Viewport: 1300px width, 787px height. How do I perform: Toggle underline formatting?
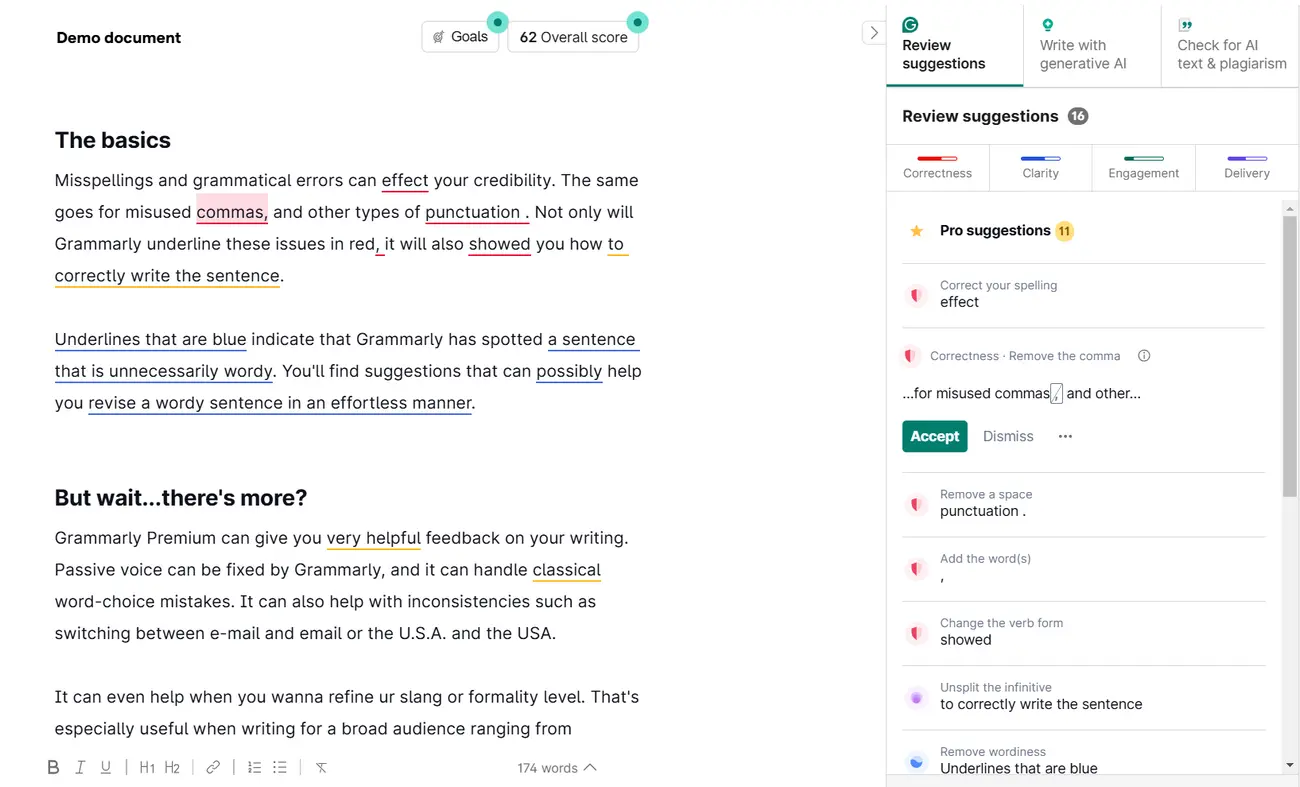pyautogui.click(x=106, y=766)
